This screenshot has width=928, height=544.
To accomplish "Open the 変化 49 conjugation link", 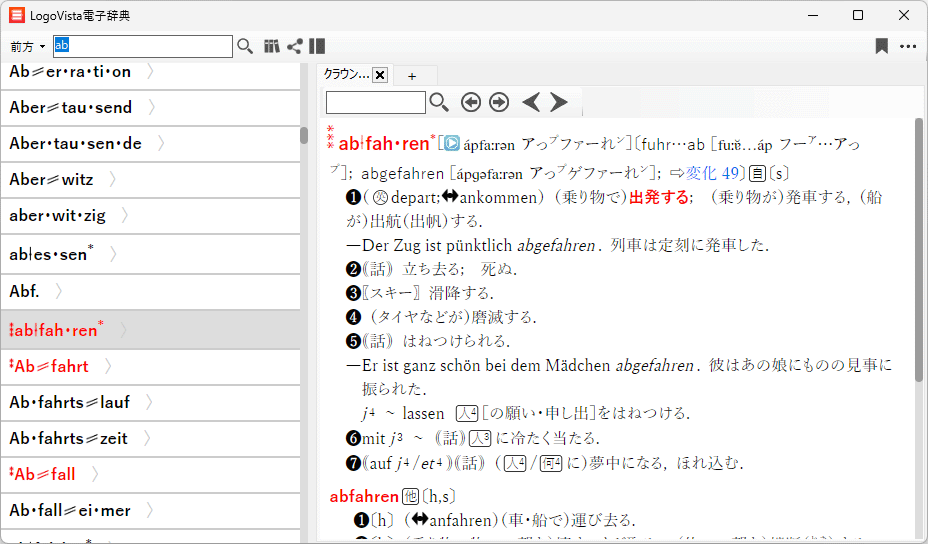I will pos(705,173).
